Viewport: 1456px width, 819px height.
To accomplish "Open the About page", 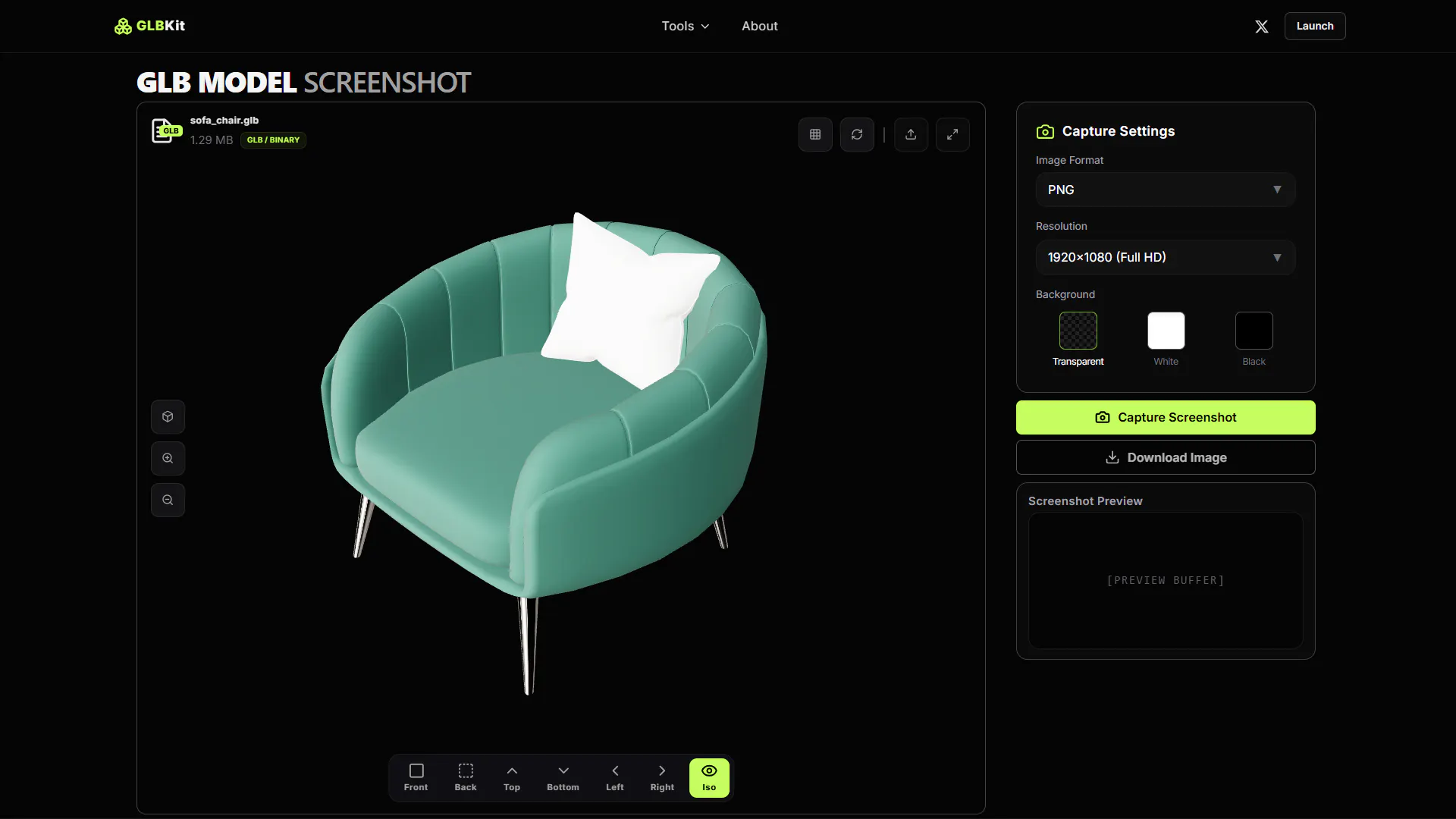I will pyautogui.click(x=760, y=27).
